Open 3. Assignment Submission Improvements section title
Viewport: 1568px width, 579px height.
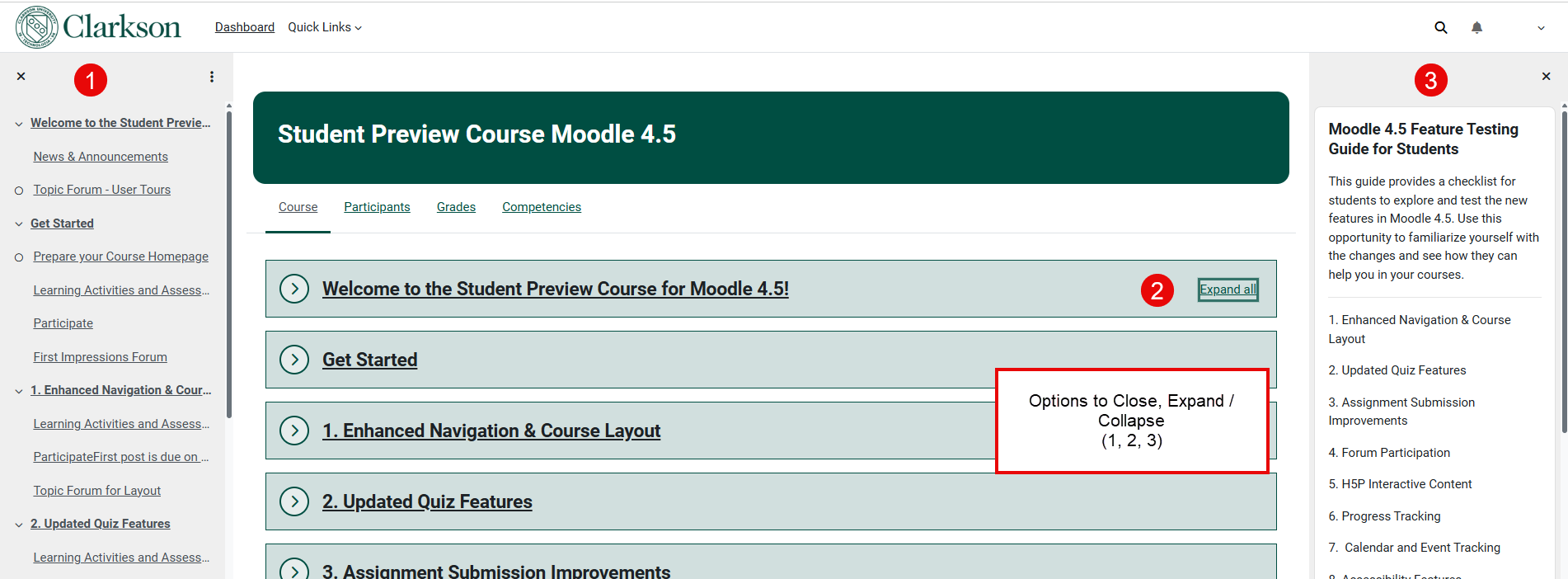[x=496, y=571]
